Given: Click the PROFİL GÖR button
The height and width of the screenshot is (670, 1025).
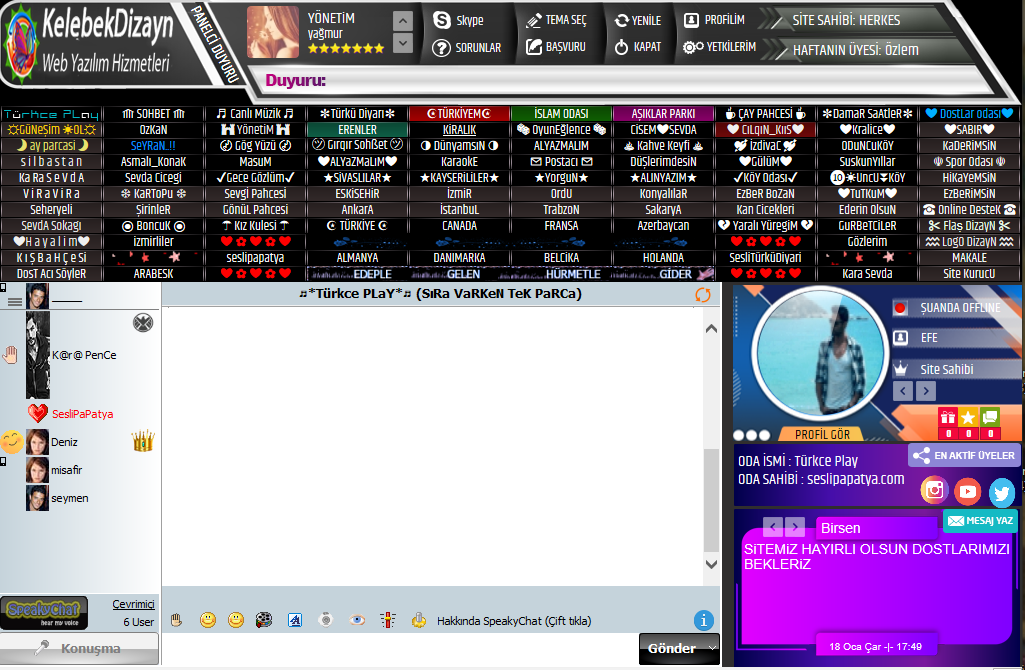Looking at the screenshot, I should pos(822,434).
